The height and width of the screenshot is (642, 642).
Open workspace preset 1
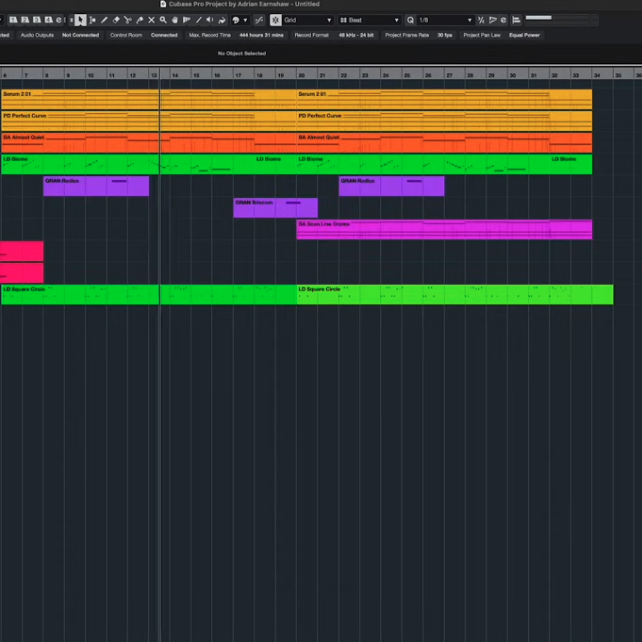point(13,20)
